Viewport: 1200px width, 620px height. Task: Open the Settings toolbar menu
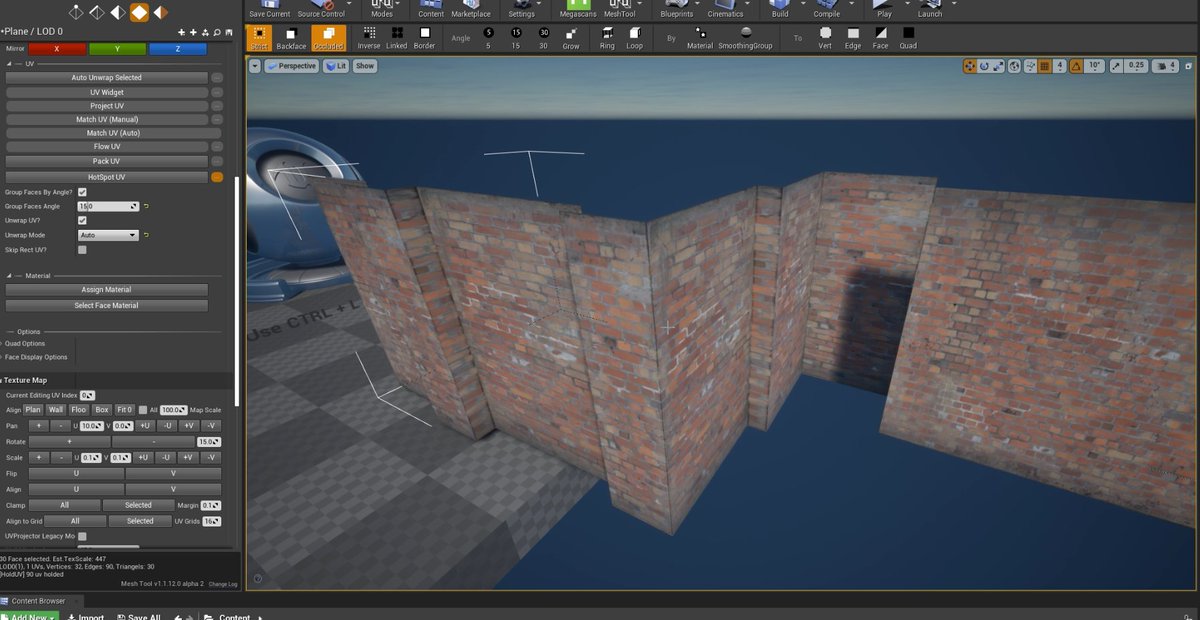tap(521, 9)
